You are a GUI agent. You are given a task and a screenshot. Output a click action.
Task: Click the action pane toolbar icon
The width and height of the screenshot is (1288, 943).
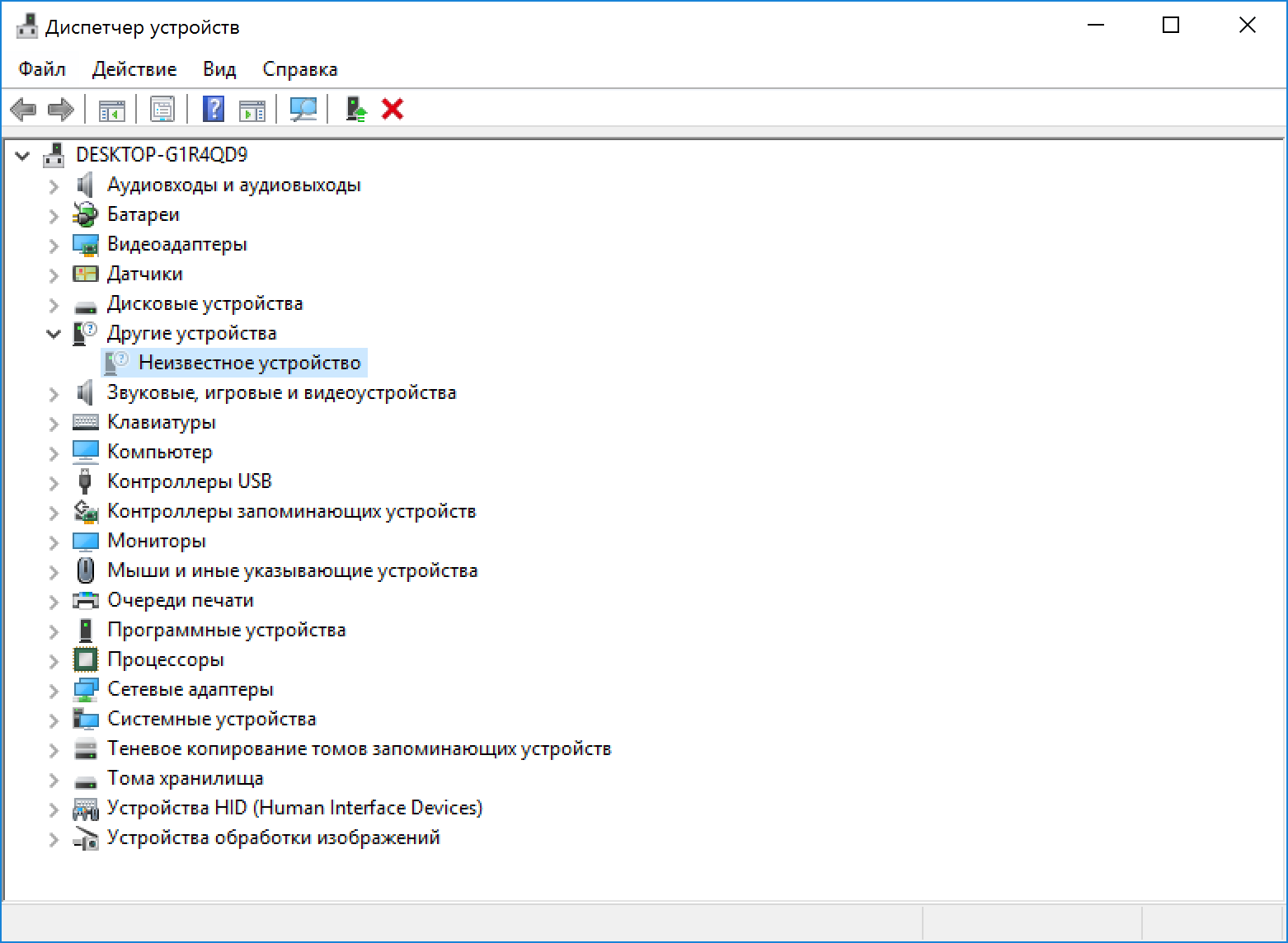pos(252,109)
